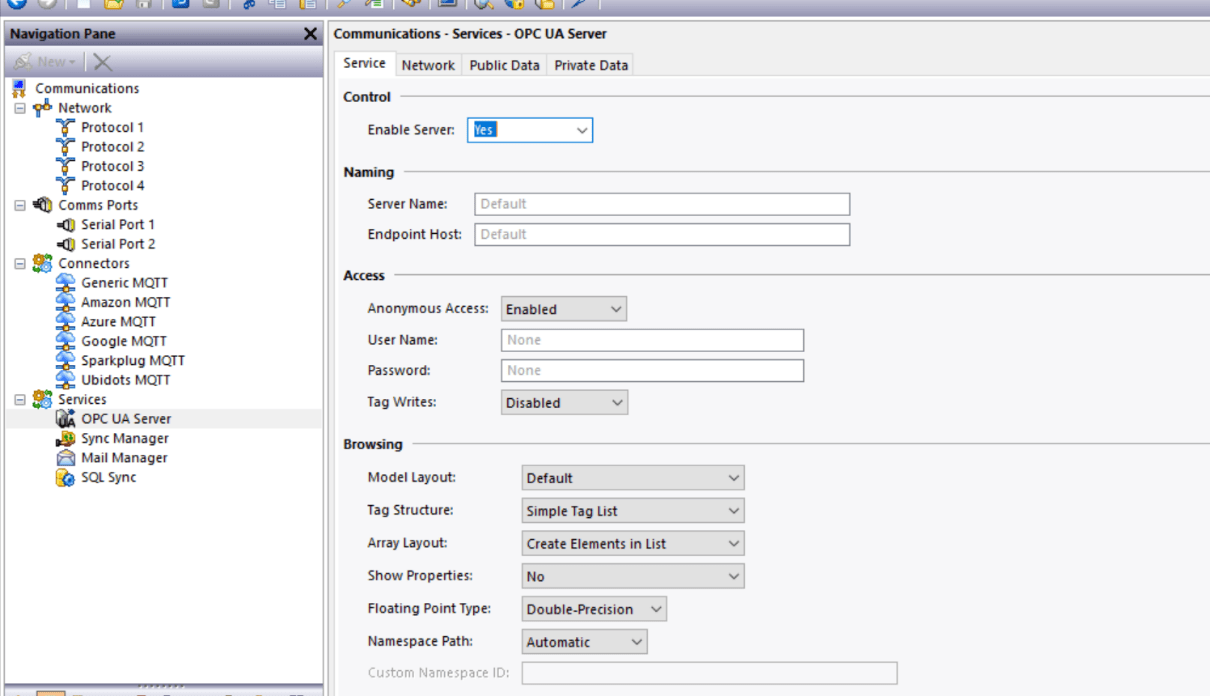Collapse the Services branch

[20, 399]
